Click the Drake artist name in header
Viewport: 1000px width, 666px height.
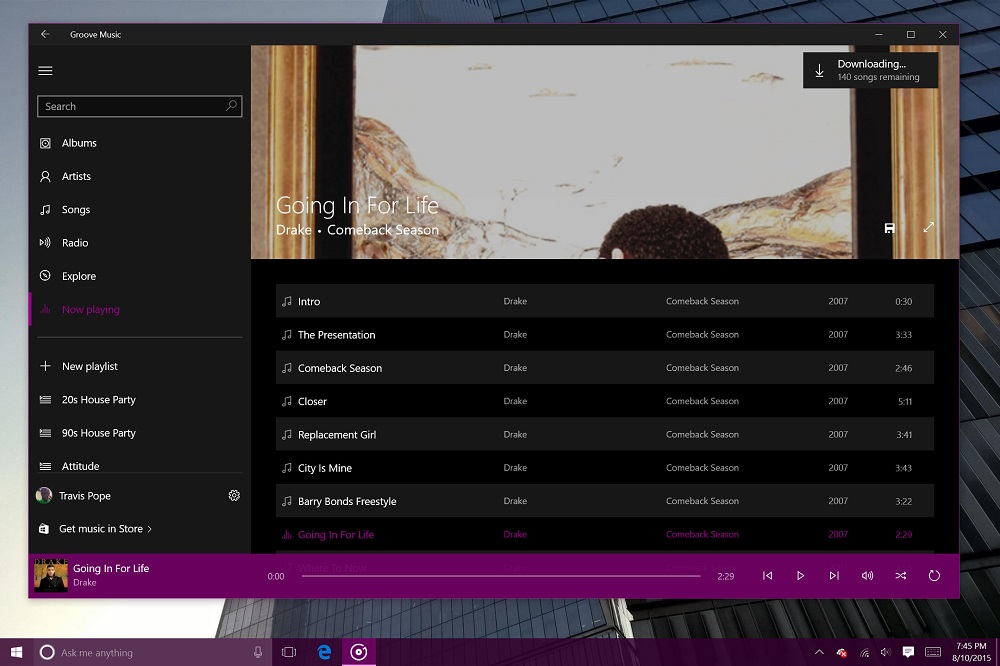tap(294, 230)
